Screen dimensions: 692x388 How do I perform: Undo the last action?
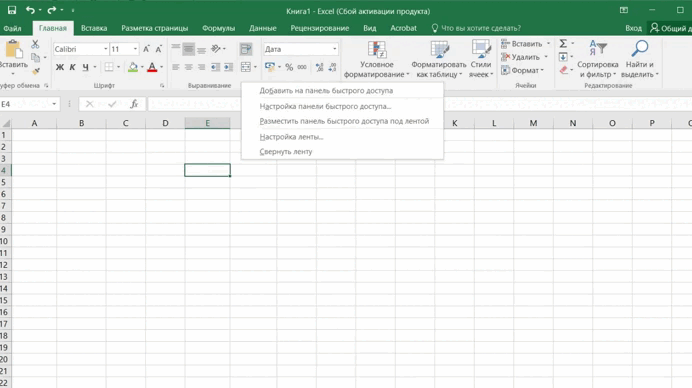[x=30, y=10]
